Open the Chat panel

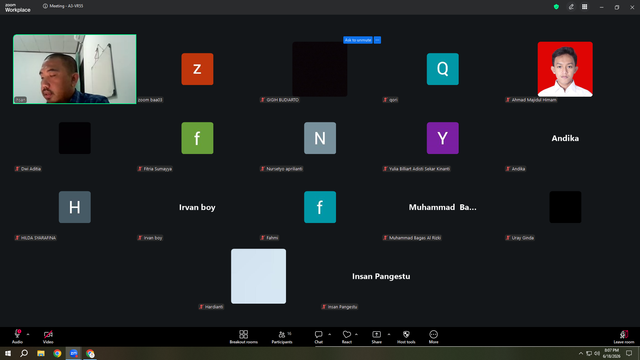(318, 337)
